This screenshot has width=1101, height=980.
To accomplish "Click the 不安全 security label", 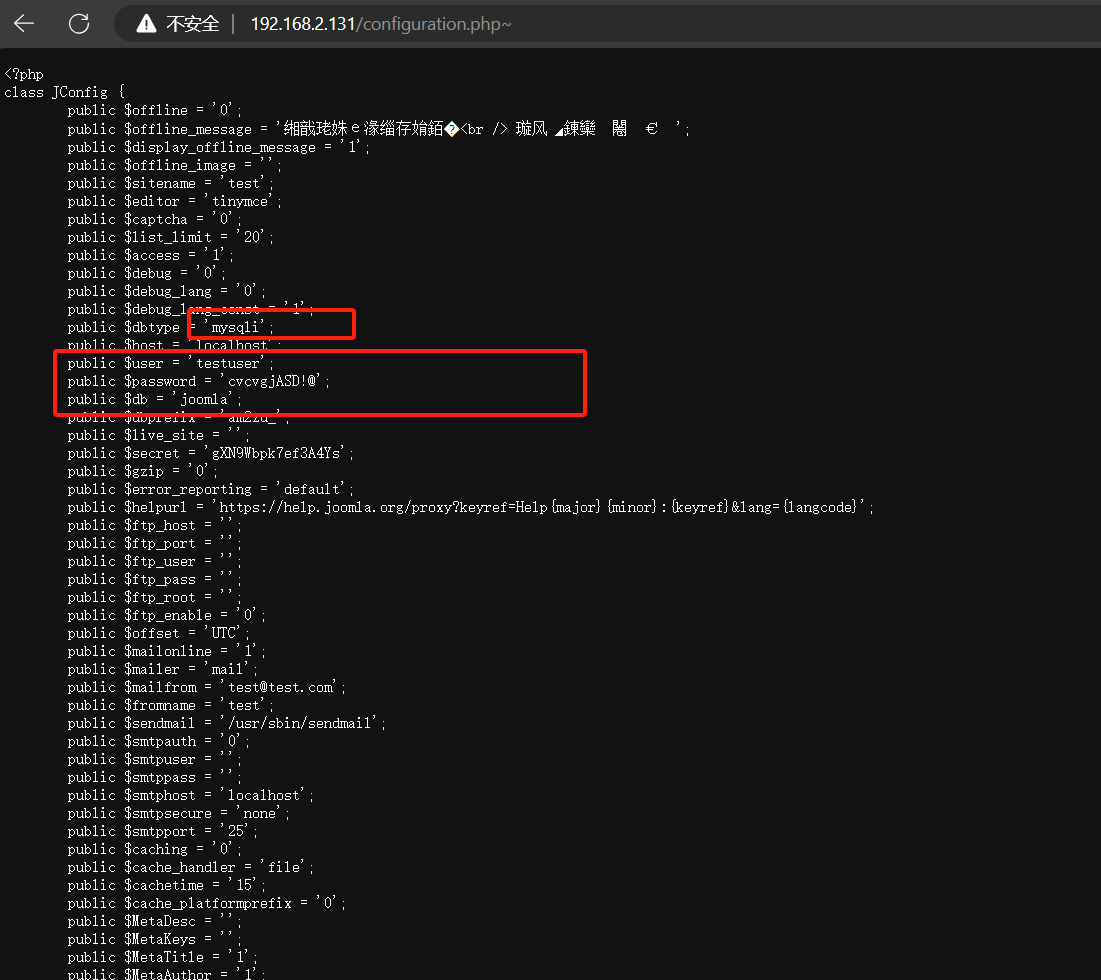I will pyautogui.click(x=192, y=24).
